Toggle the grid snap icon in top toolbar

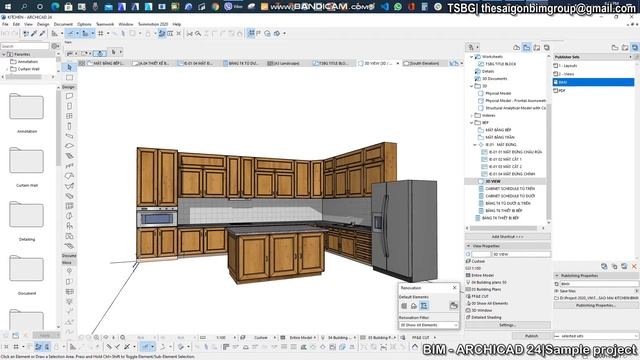100,33
